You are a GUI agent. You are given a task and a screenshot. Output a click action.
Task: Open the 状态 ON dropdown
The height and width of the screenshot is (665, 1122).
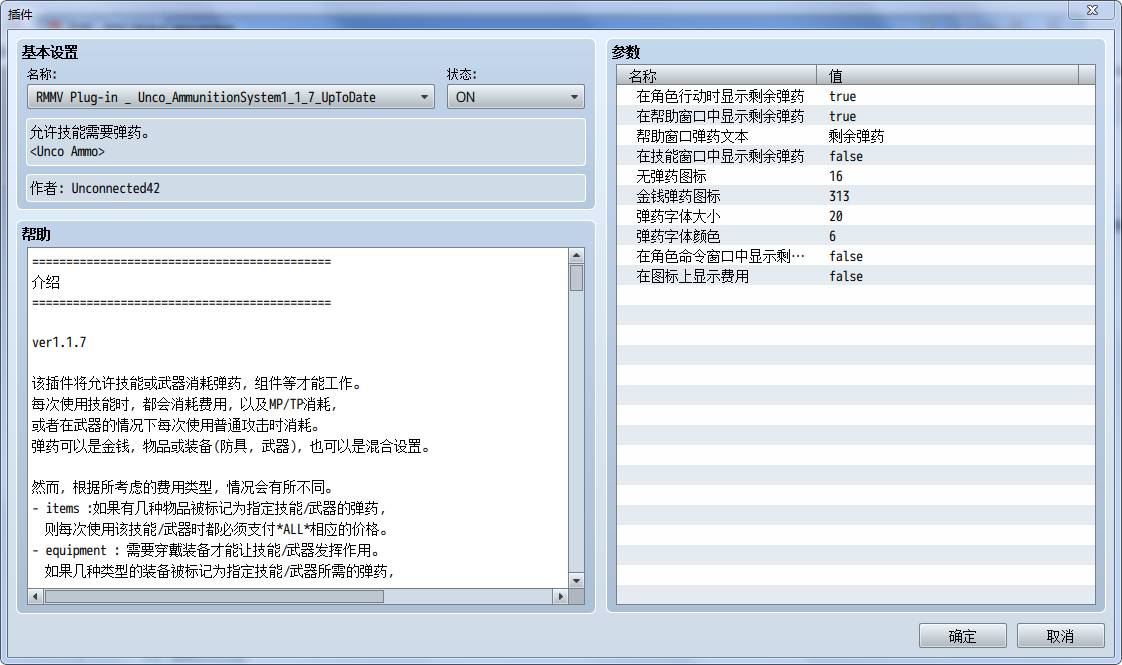click(x=515, y=97)
